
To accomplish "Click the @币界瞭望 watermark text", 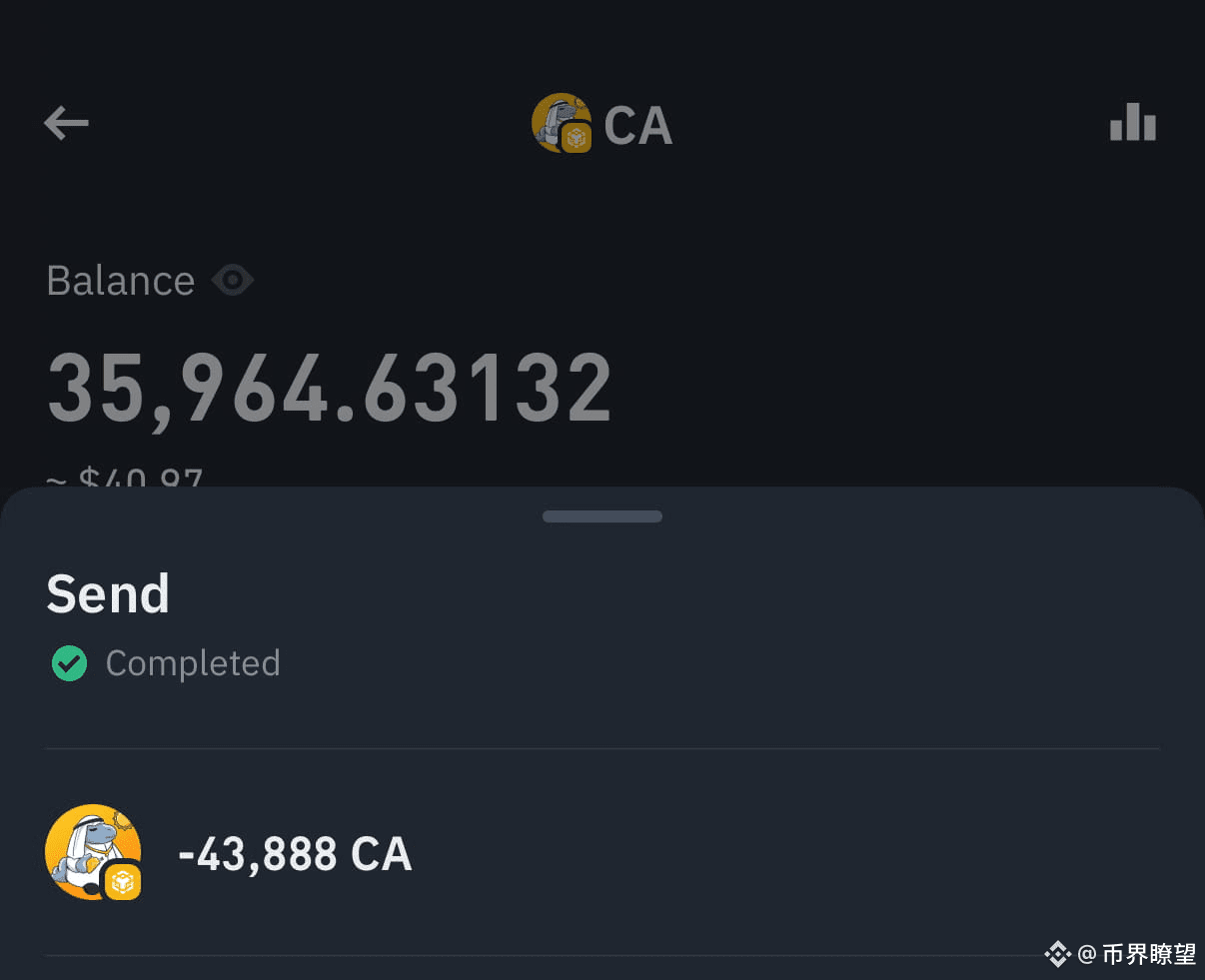I will pyautogui.click(x=1138, y=954).
